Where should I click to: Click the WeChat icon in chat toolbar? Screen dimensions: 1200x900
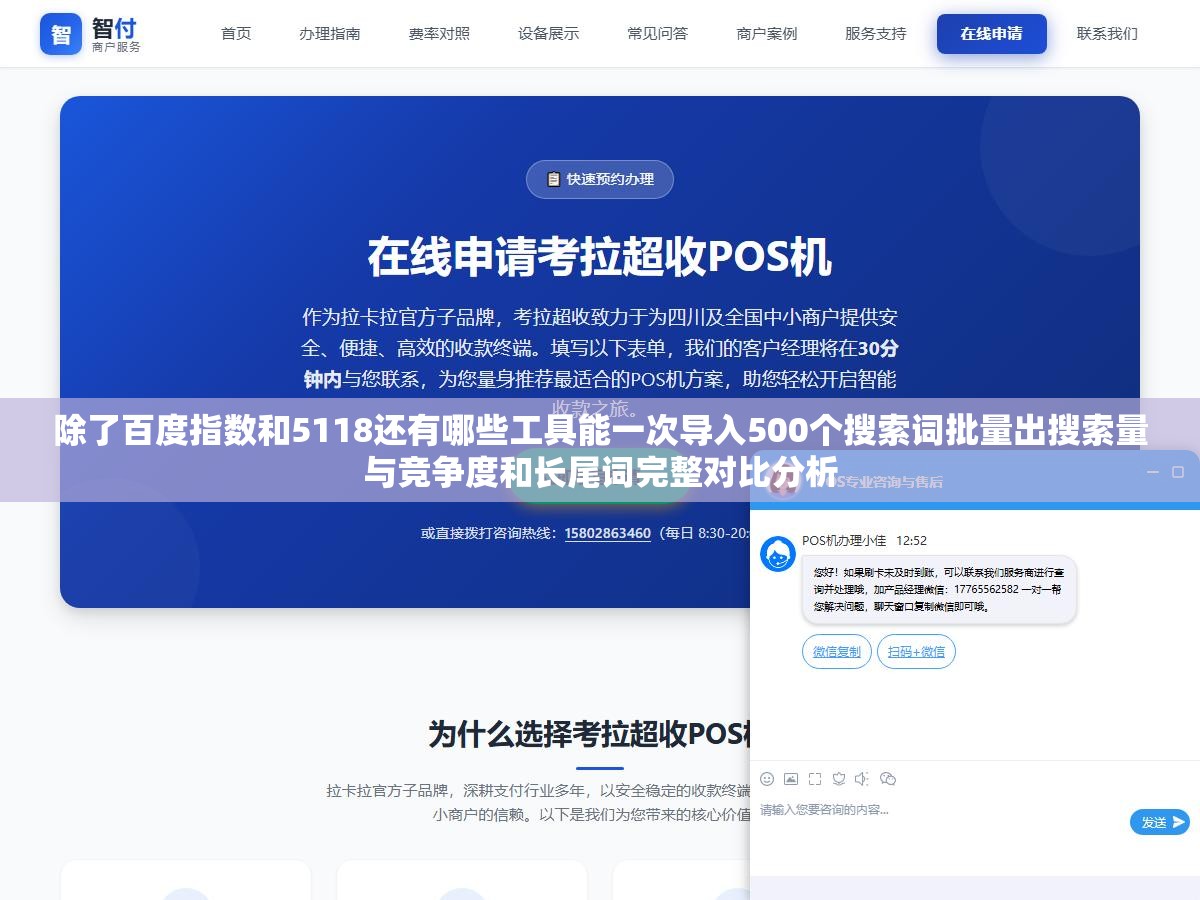click(x=887, y=779)
